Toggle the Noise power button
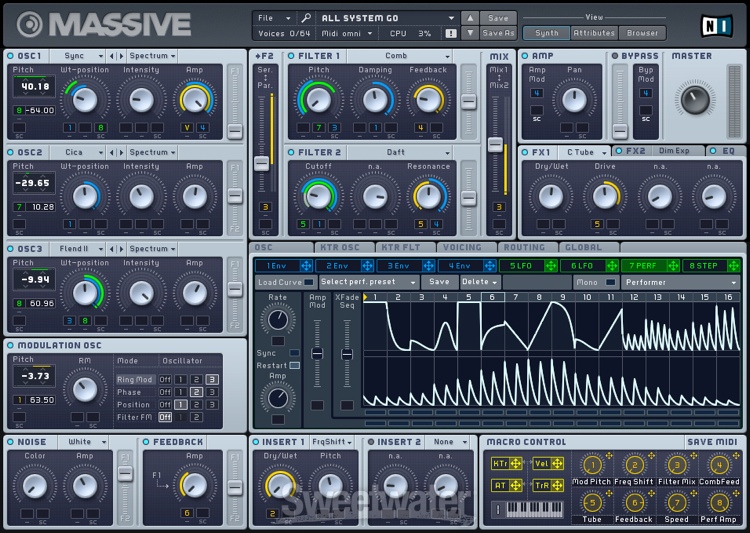This screenshot has height=533, width=750. [x=11, y=442]
